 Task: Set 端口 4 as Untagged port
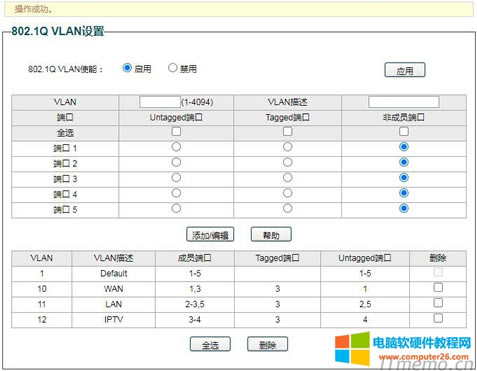click(176, 193)
